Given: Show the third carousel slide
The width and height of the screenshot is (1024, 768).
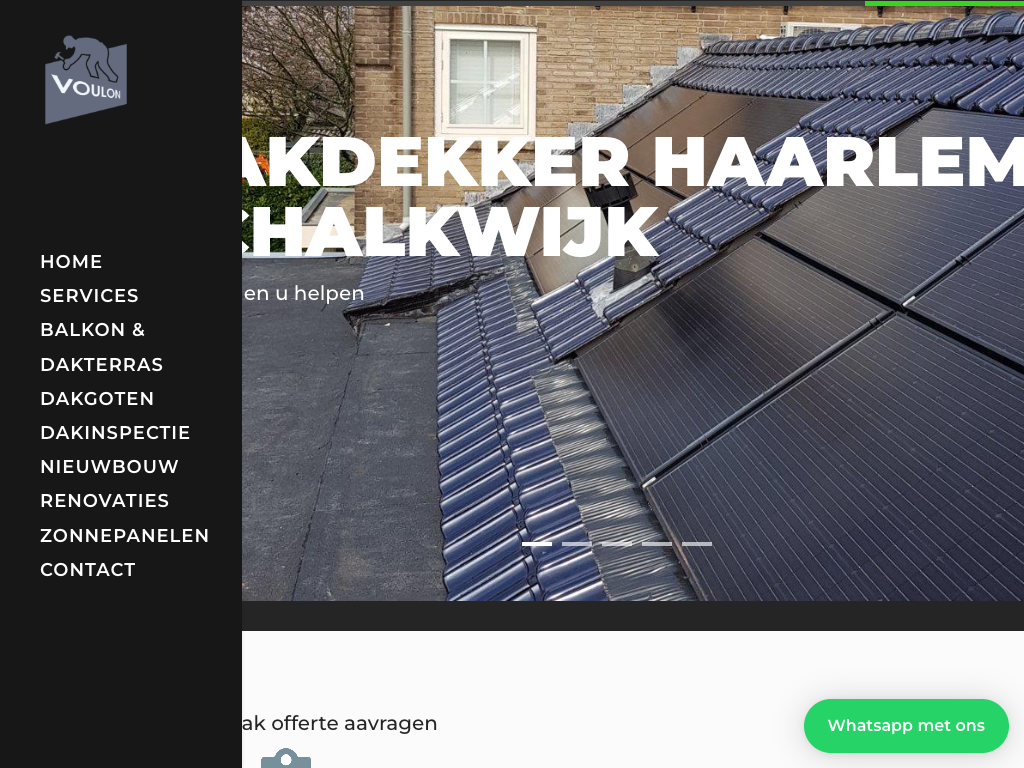Looking at the screenshot, I should [x=616, y=543].
